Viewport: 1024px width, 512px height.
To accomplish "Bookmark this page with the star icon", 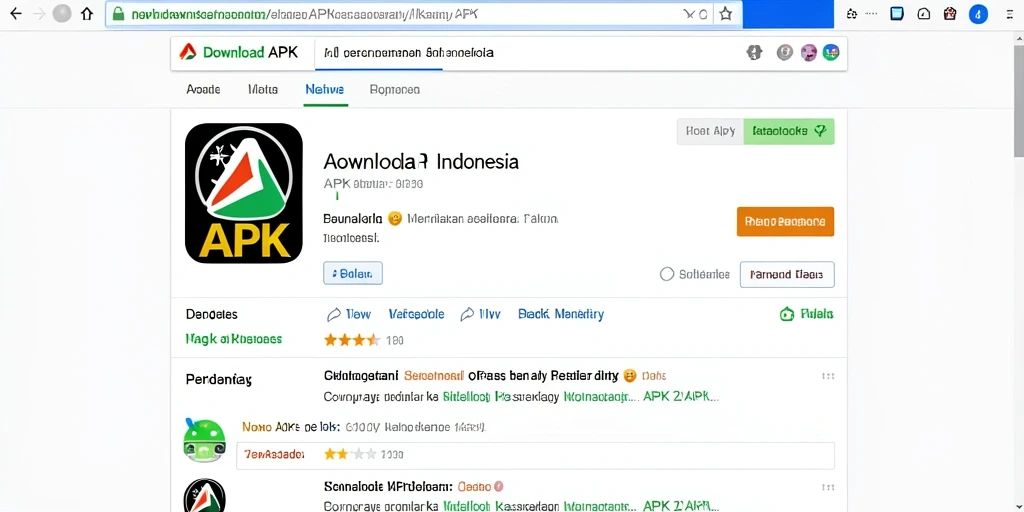I will point(726,14).
